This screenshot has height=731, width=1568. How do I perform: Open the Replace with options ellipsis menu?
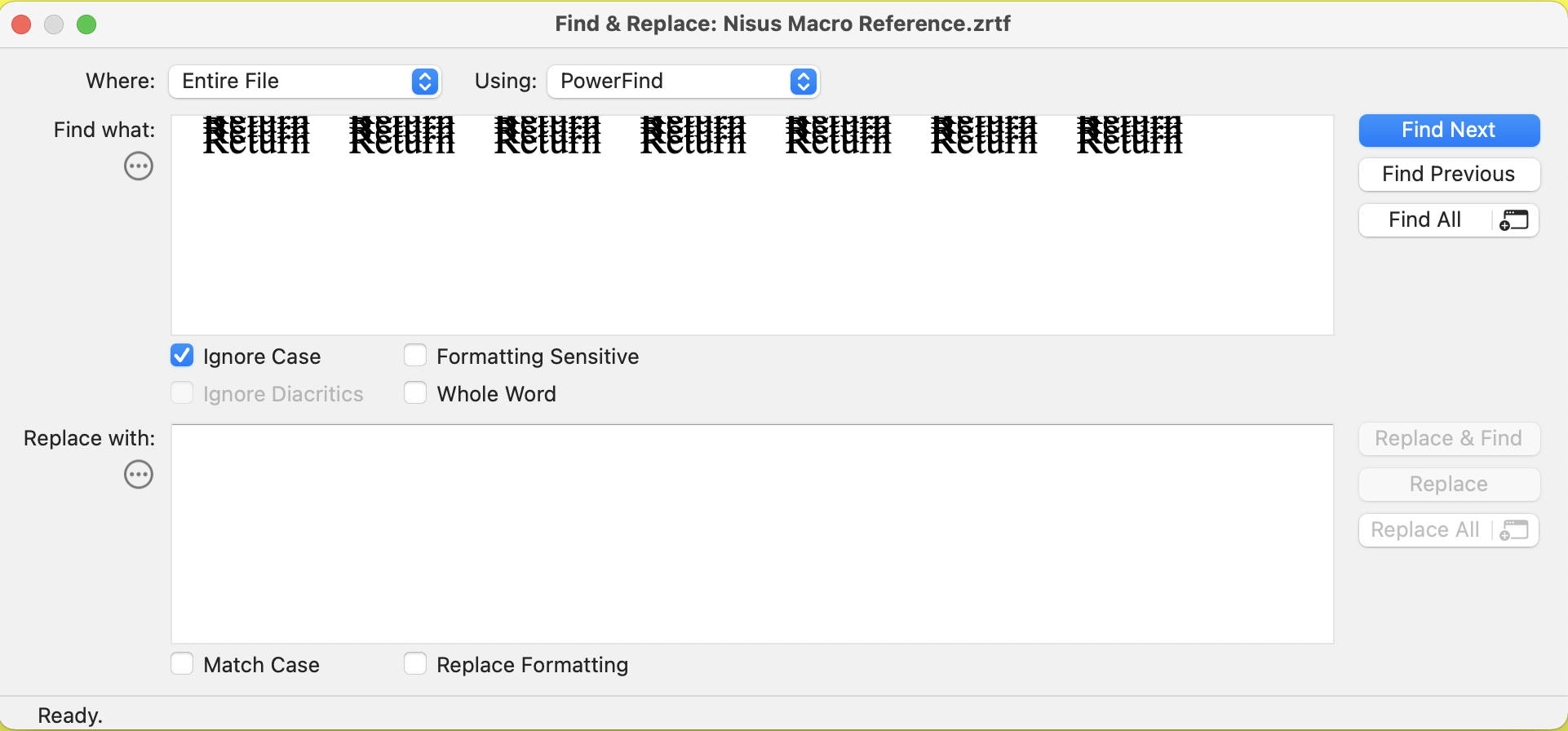coord(139,474)
